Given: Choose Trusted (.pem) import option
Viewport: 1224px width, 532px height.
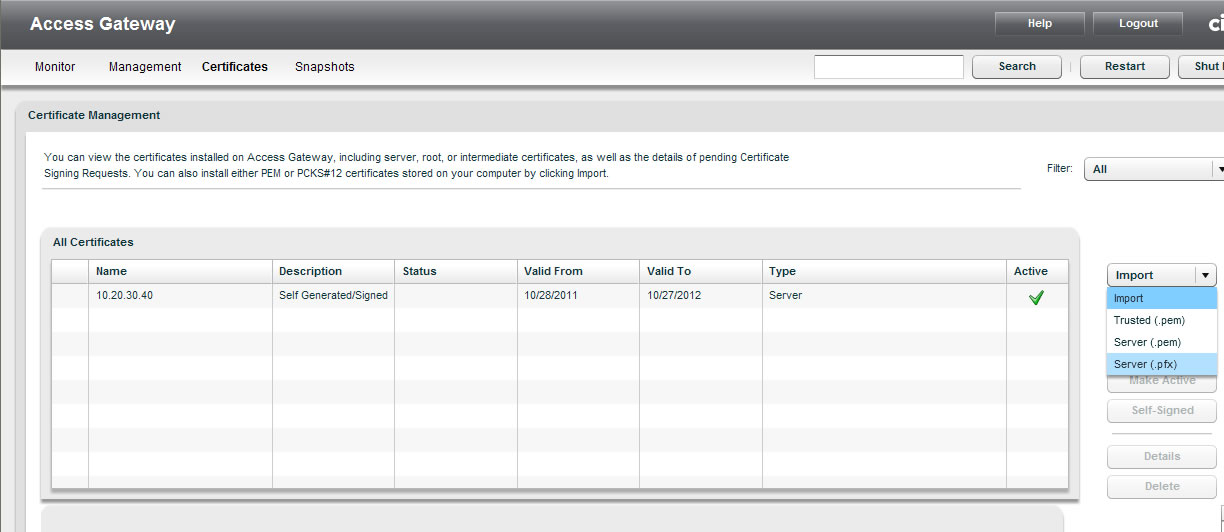Looking at the screenshot, I should pos(1161,320).
